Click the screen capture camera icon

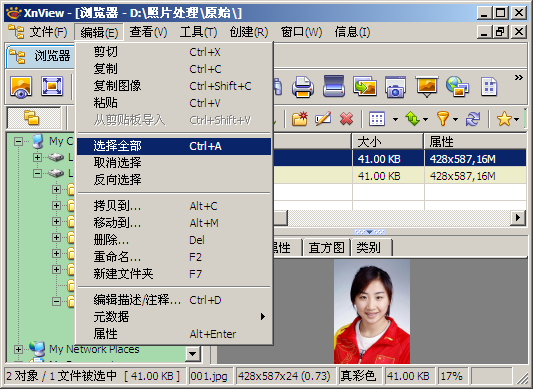click(x=395, y=87)
